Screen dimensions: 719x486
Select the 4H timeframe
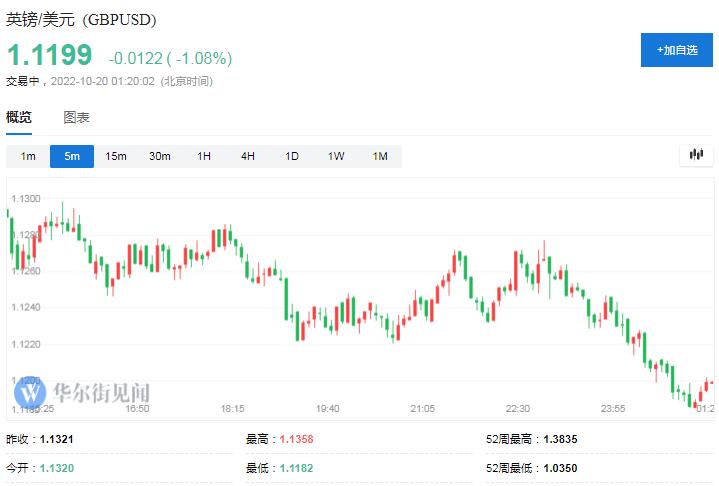(248, 156)
